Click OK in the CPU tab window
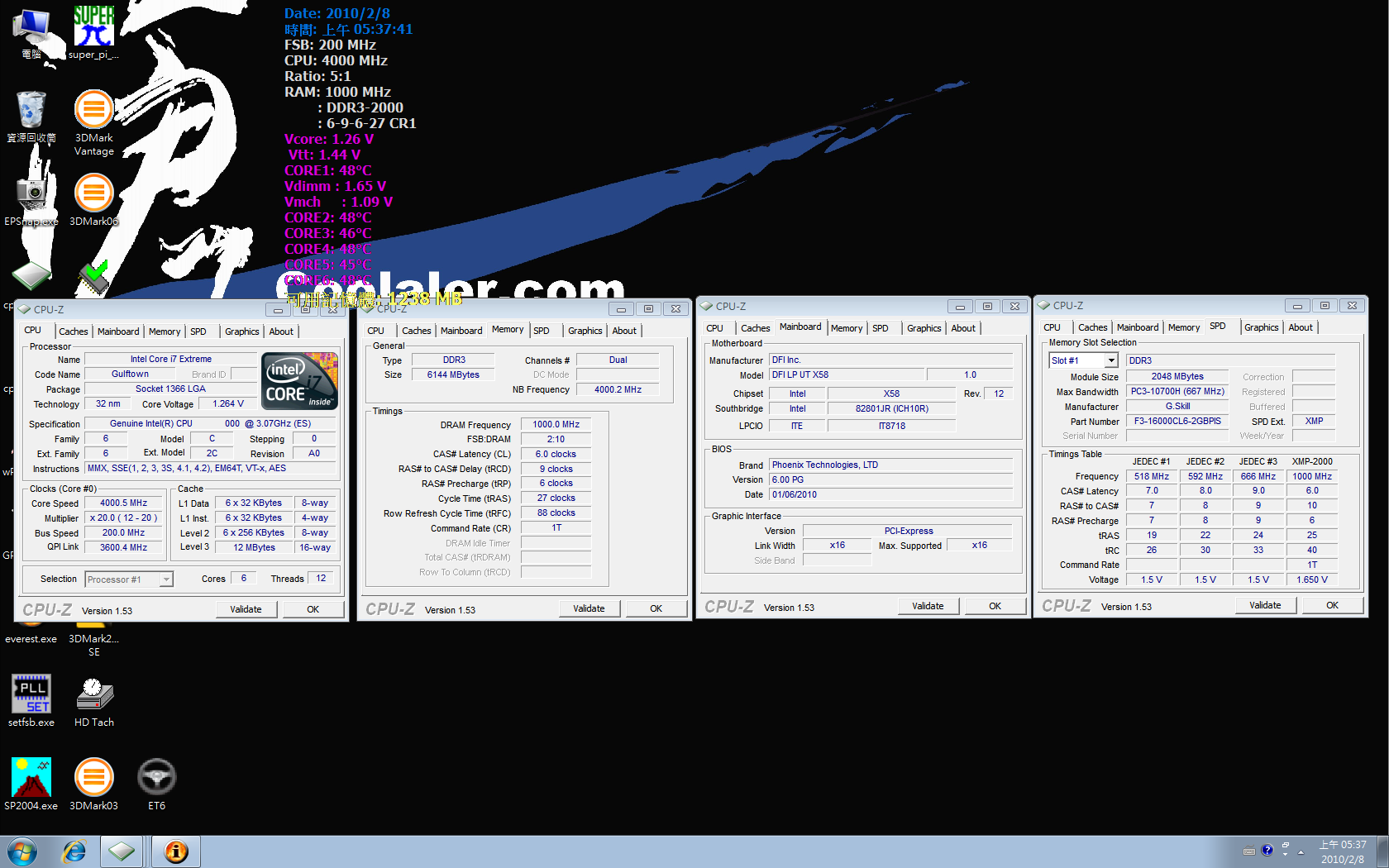 (x=313, y=609)
